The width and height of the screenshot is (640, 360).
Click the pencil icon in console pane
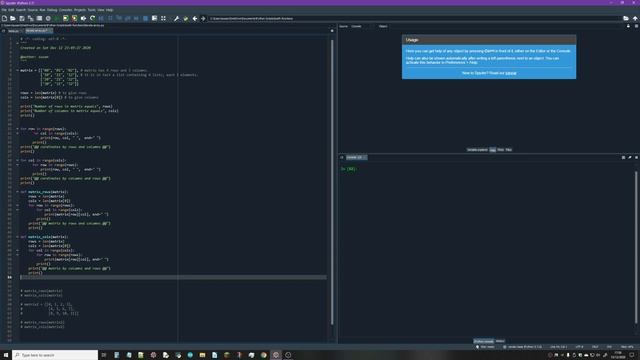[629, 157]
